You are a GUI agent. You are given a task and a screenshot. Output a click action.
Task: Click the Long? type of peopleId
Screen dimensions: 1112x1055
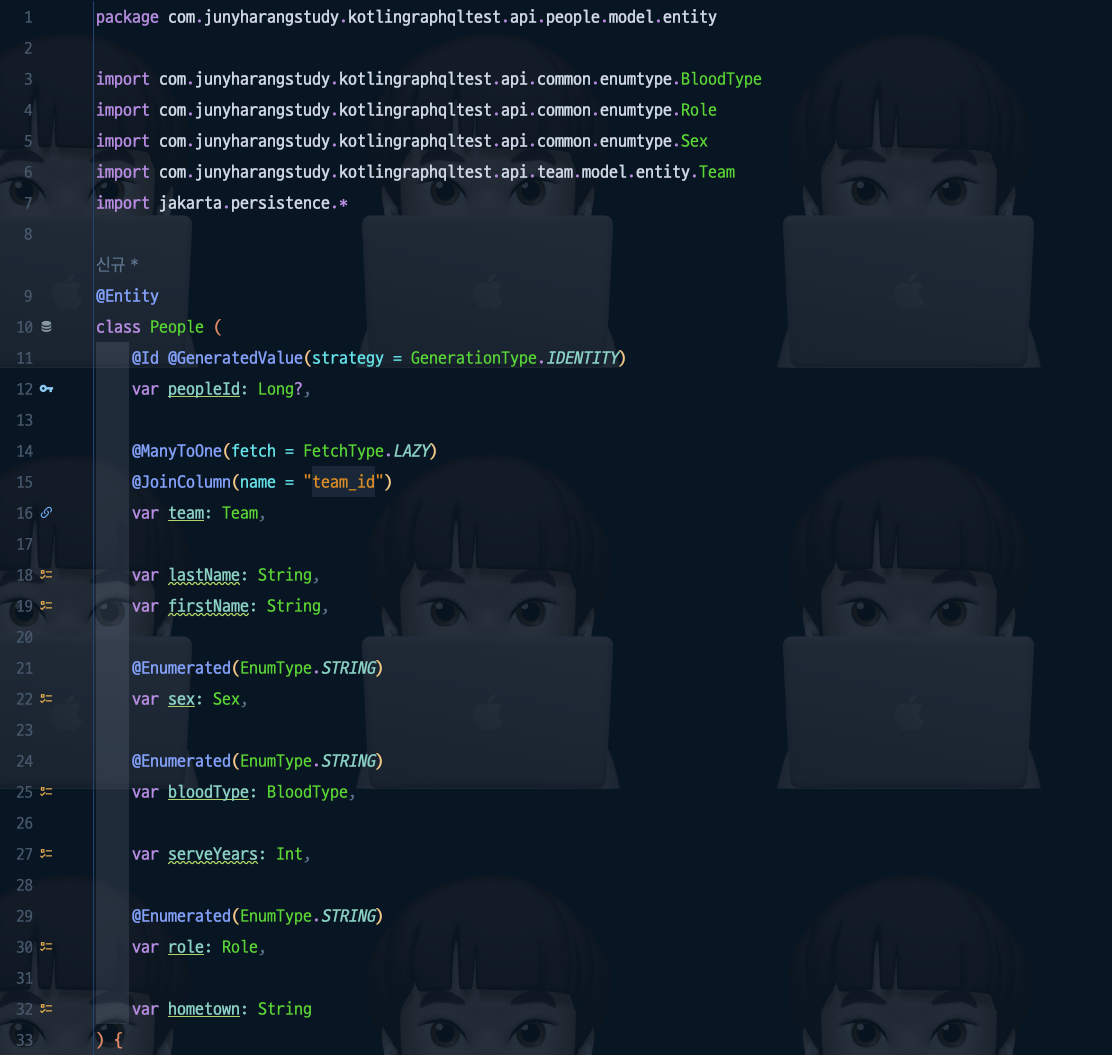click(x=279, y=389)
